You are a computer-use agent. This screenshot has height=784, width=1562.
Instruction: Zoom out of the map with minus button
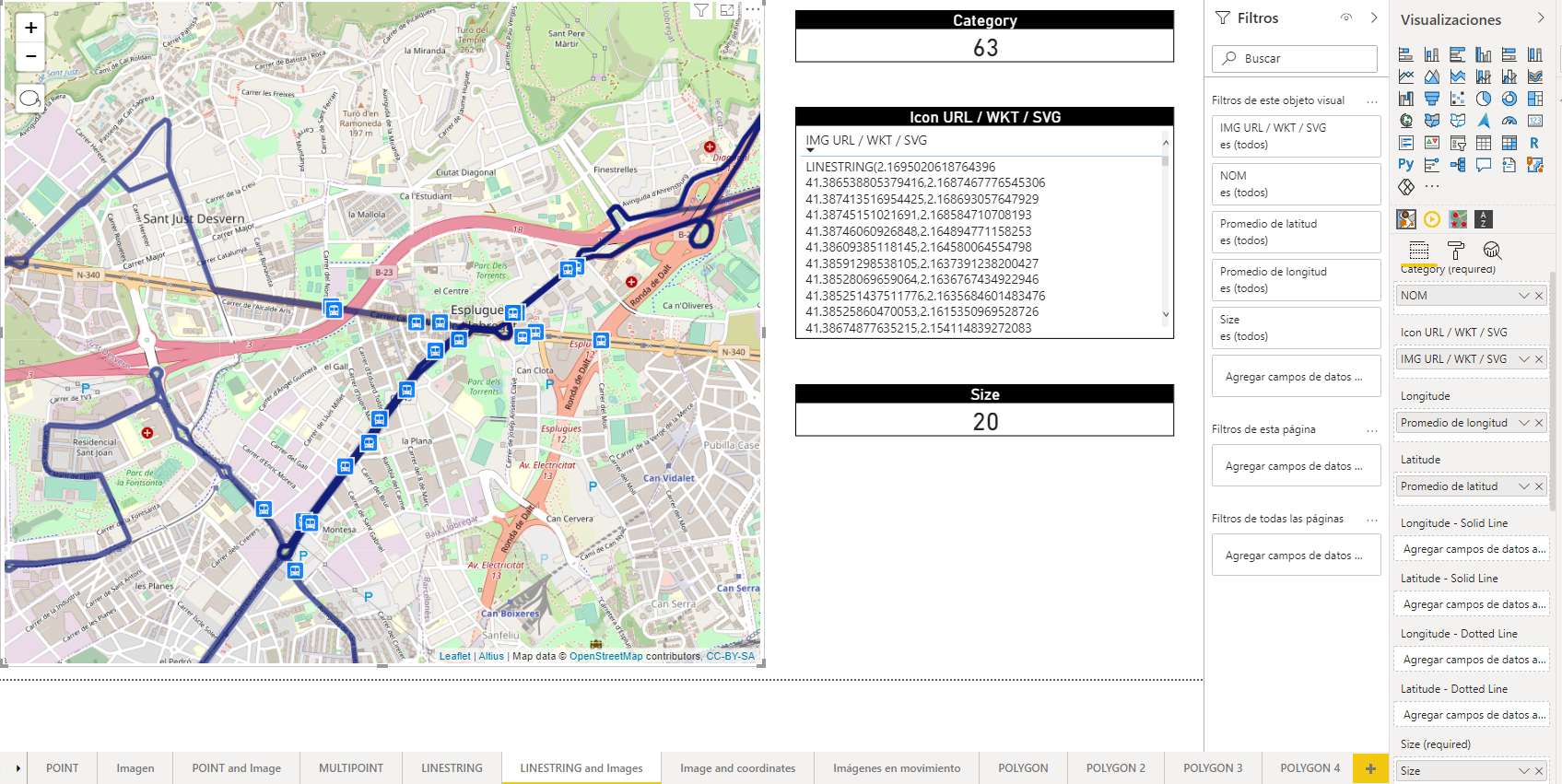pyautogui.click(x=30, y=56)
